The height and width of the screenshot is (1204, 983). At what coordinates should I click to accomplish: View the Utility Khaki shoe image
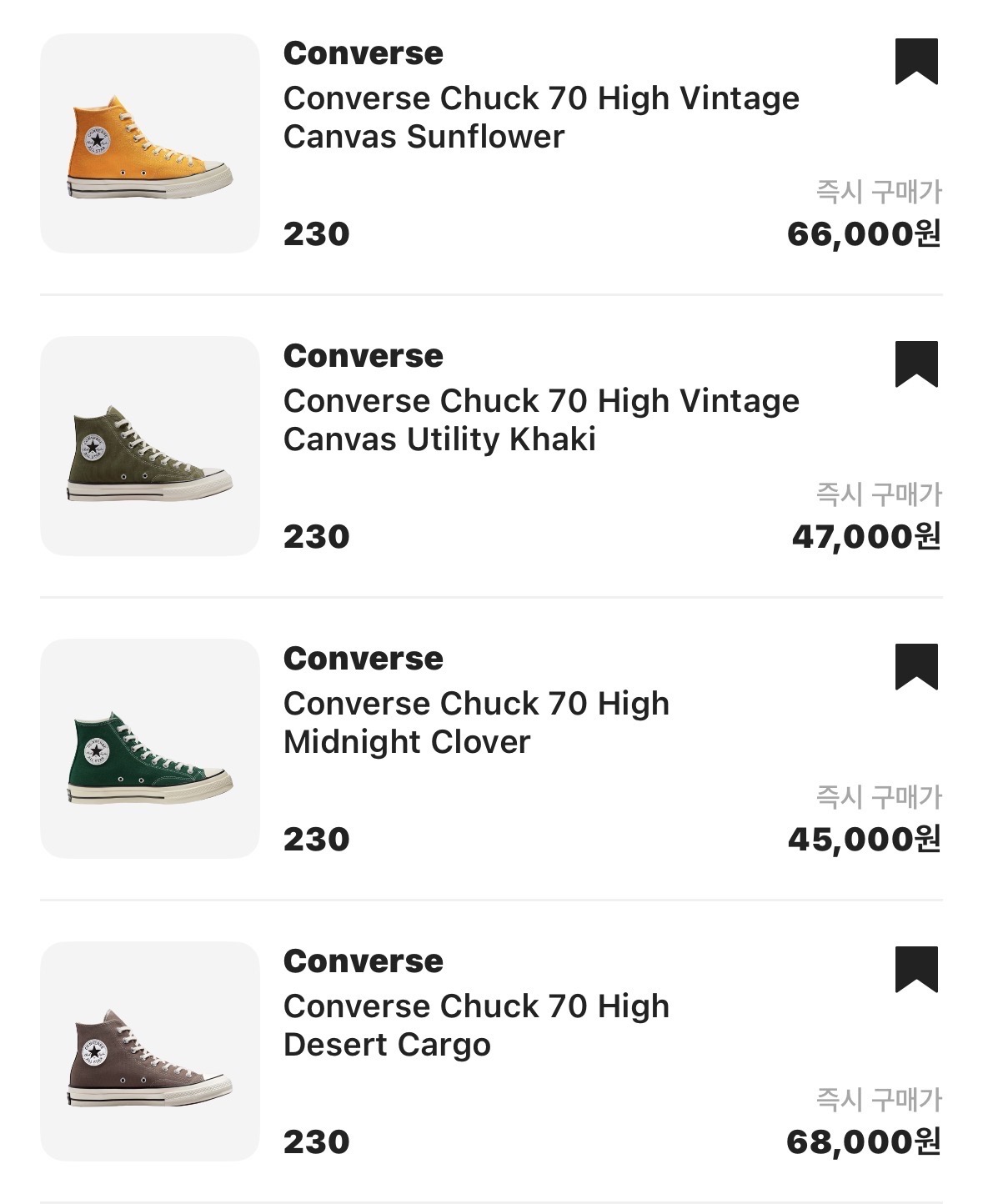pyautogui.click(x=150, y=446)
